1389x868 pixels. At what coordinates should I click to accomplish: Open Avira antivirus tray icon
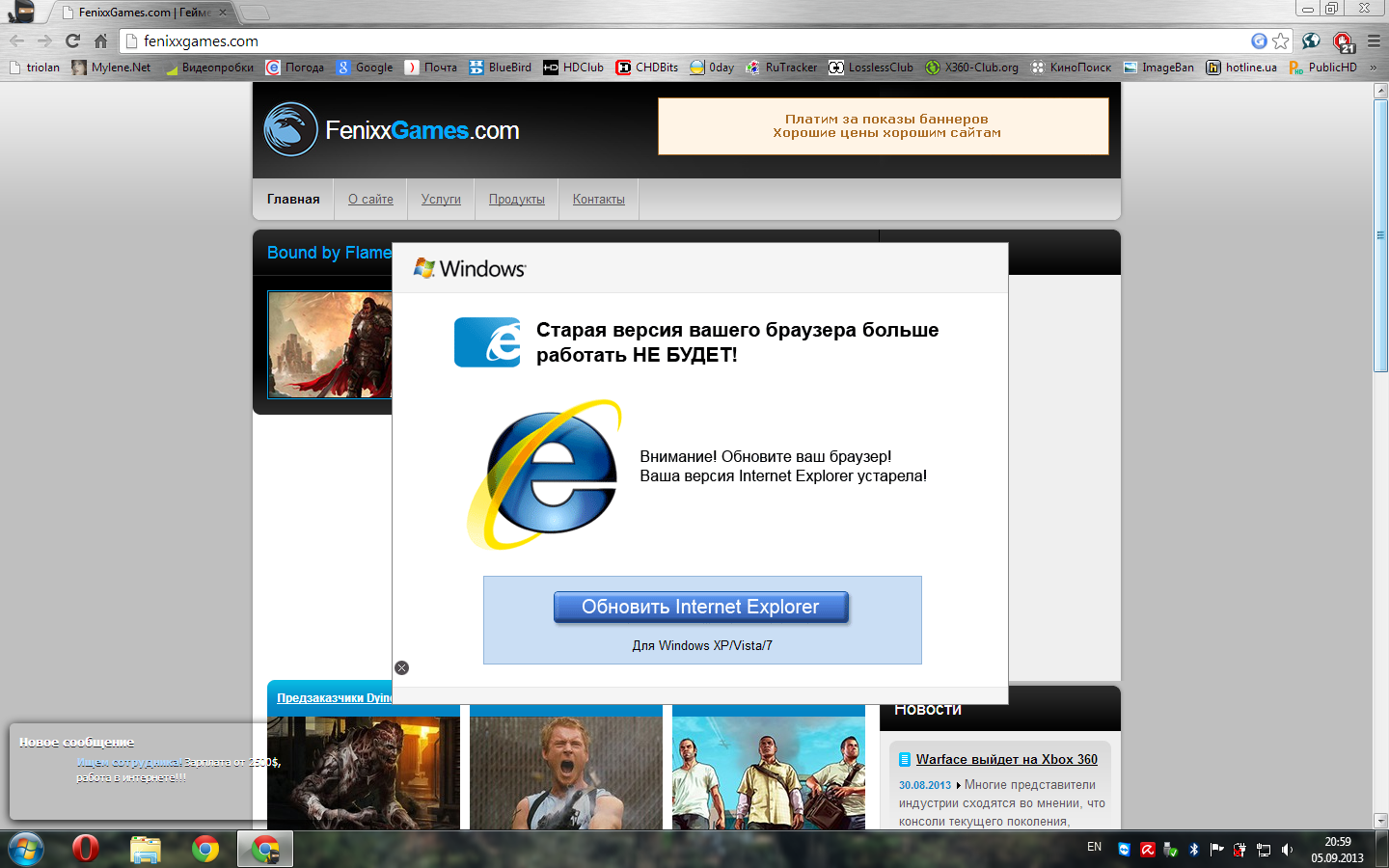tap(1147, 850)
